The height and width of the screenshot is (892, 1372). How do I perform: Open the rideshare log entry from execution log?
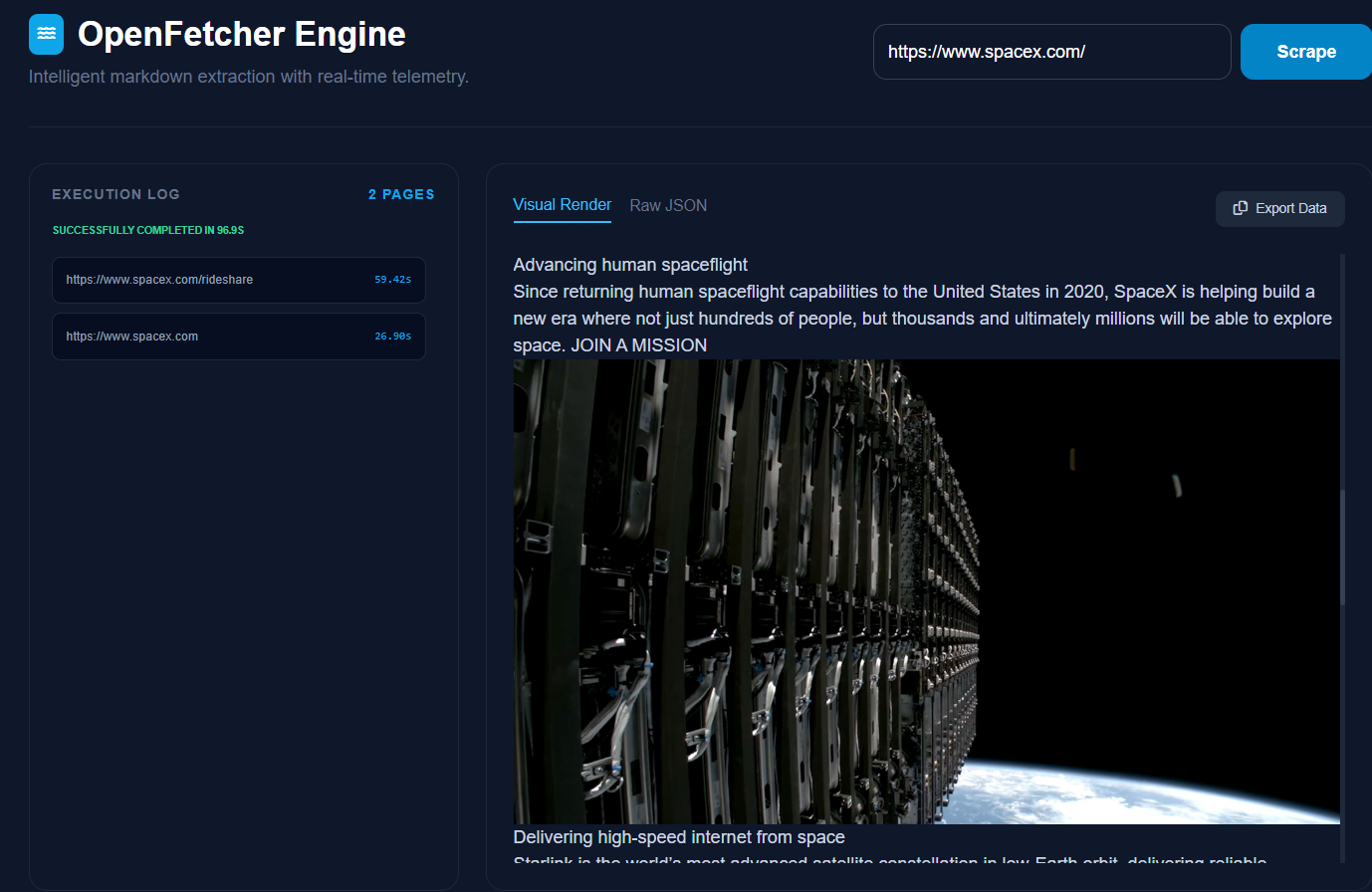(239, 280)
